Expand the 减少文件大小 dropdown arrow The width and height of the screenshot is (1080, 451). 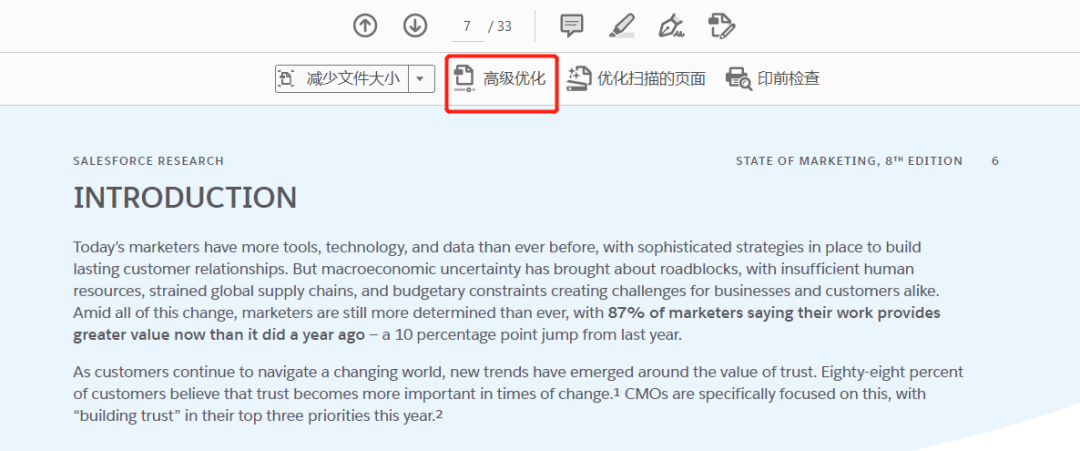(x=421, y=79)
